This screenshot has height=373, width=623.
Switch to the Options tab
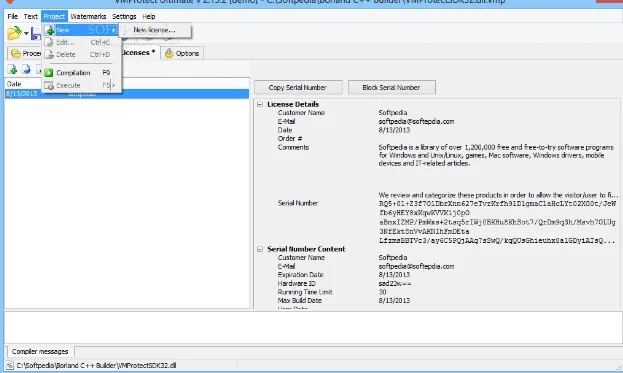pyautogui.click(x=182, y=53)
